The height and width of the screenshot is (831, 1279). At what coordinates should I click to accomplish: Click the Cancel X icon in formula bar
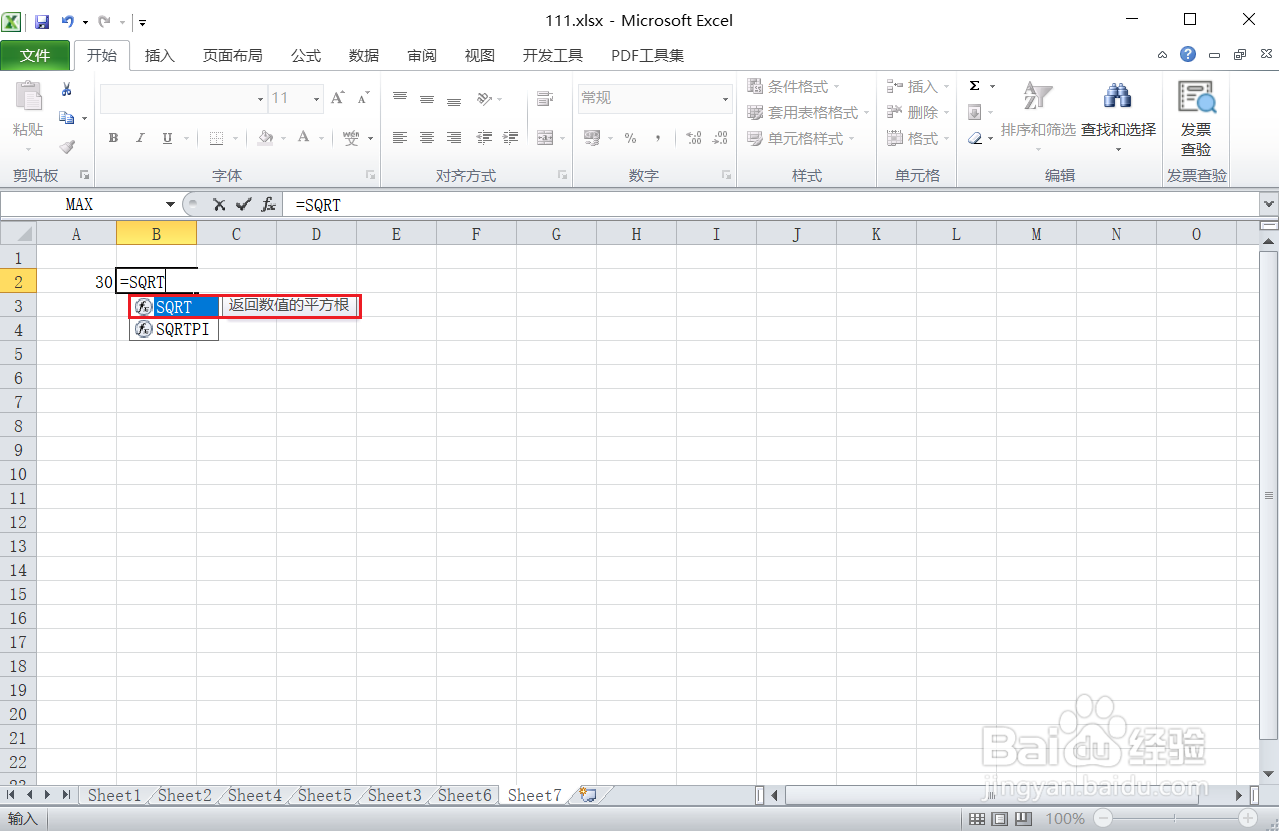(218, 205)
